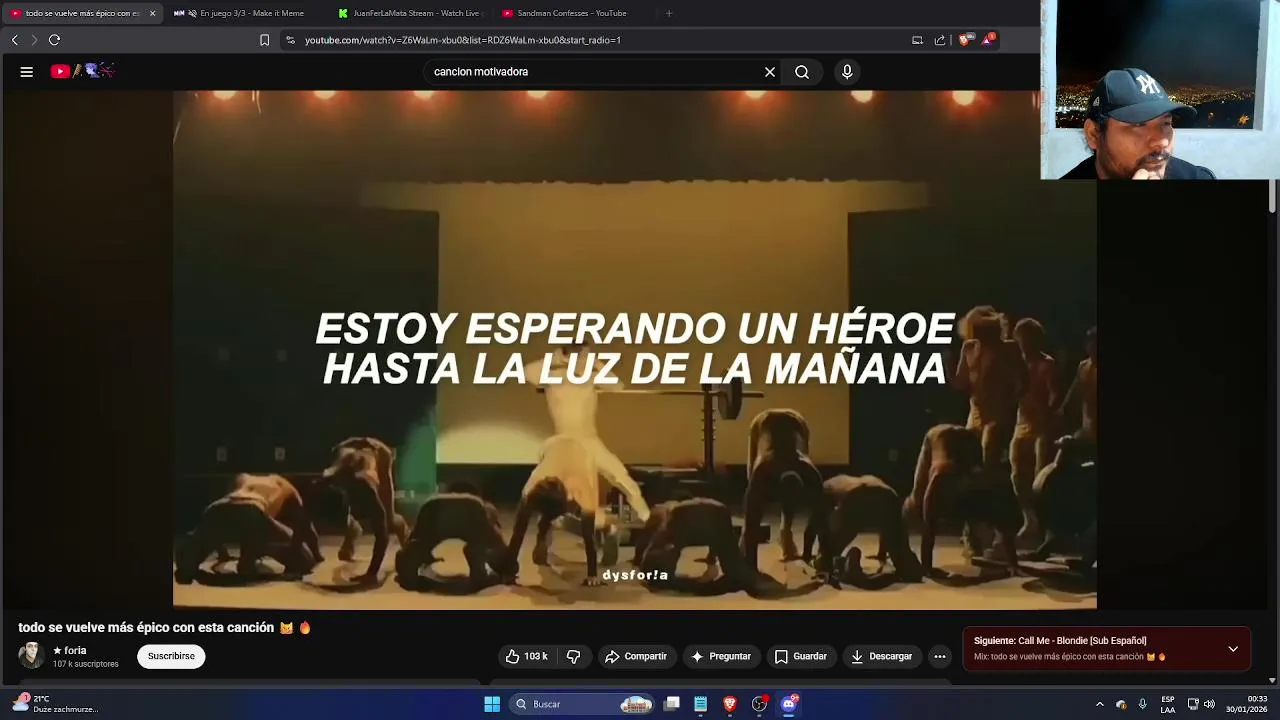Switch to the JuanFerLaMata Stream tab
The width and height of the screenshot is (1280, 720).
410,13
